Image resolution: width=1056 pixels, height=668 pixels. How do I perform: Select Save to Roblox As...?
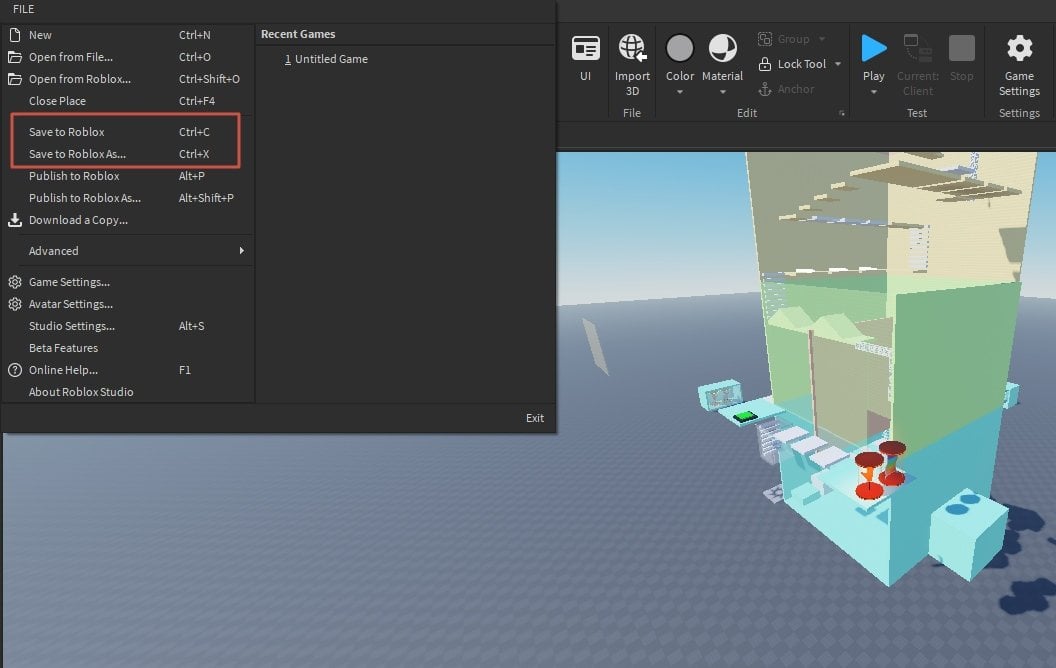click(127, 154)
